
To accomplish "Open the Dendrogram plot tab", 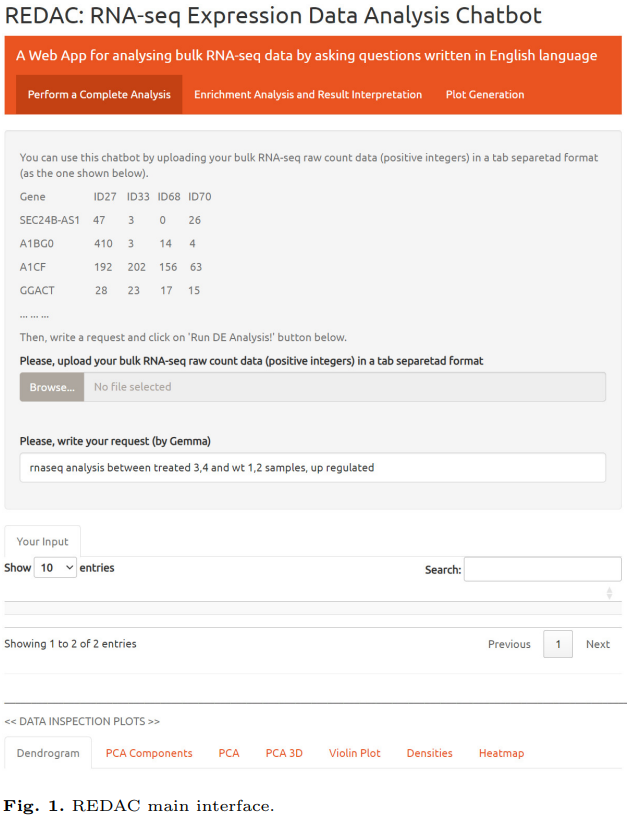I will (48, 753).
